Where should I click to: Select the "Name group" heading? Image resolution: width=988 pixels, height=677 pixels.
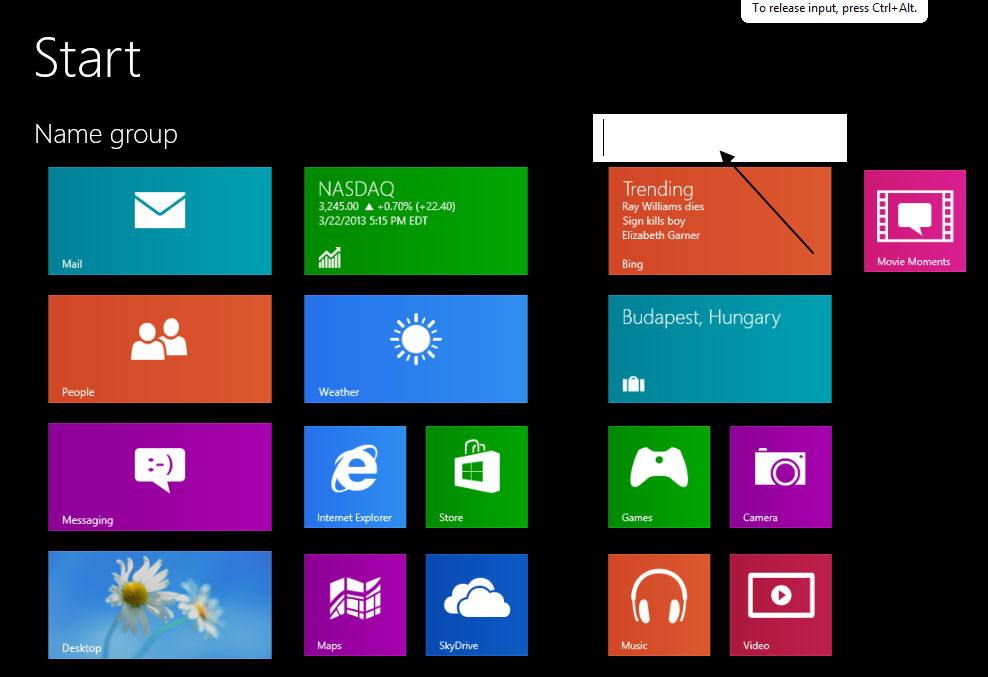pyautogui.click(x=106, y=135)
